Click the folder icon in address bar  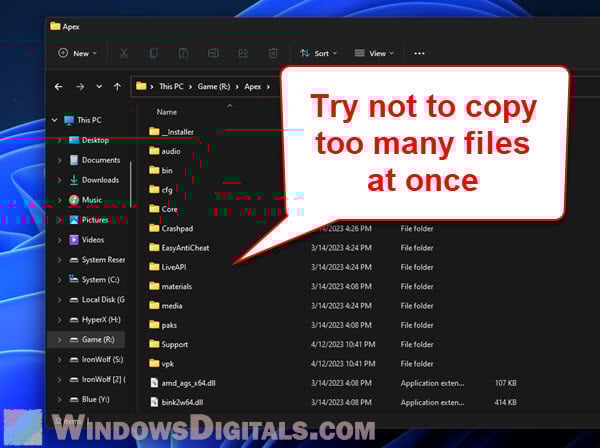click(x=141, y=86)
